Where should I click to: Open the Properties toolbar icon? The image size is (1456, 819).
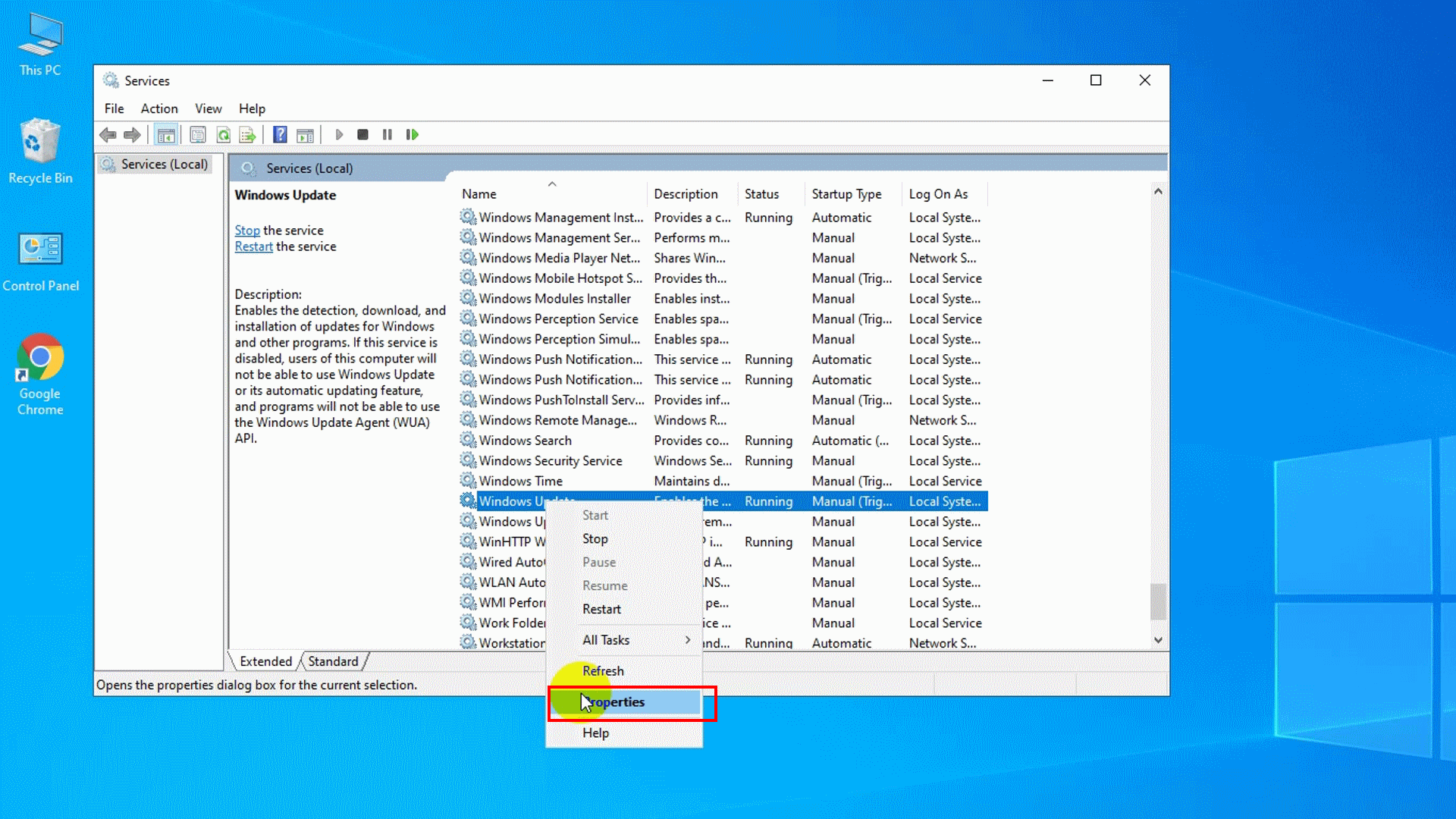click(198, 135)
